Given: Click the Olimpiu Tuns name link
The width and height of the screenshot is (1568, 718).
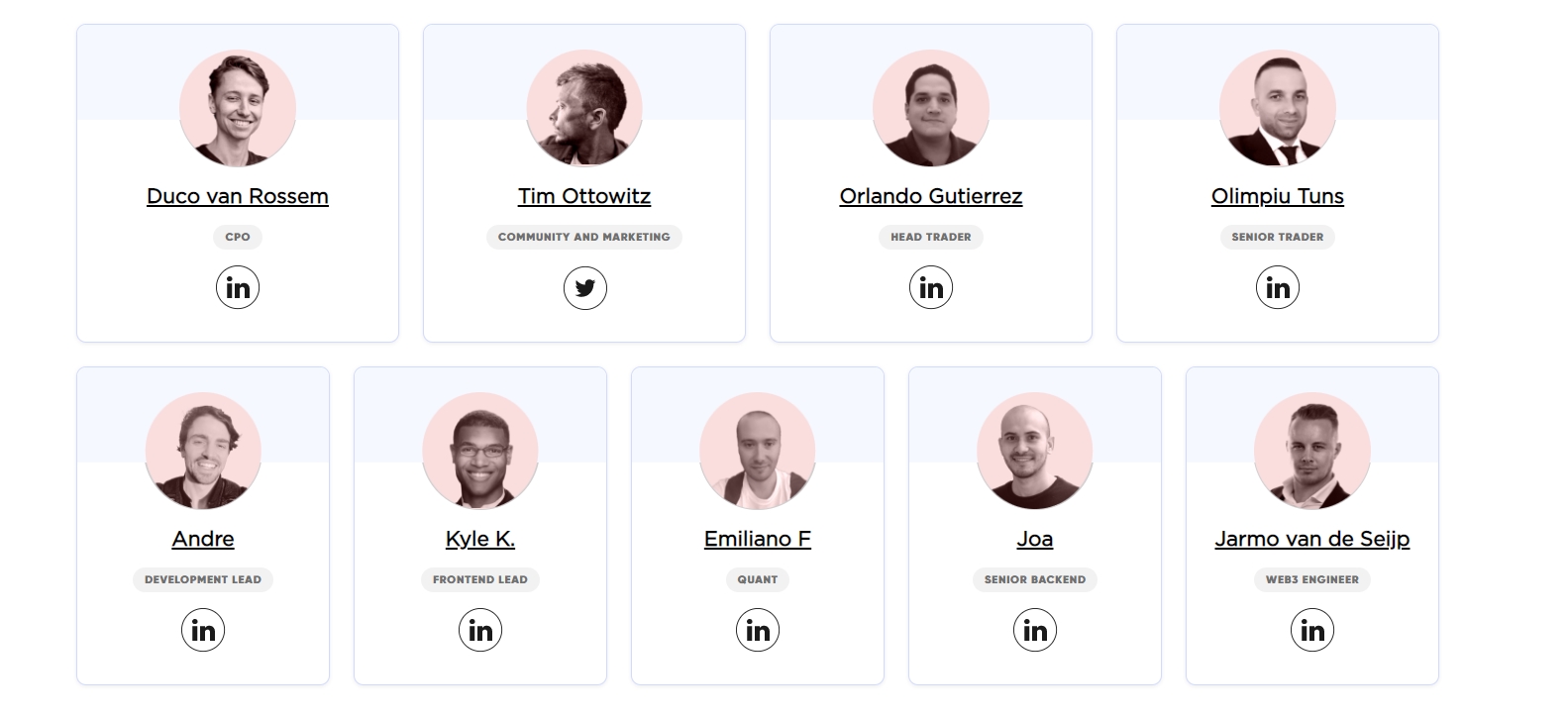Looking at the screenshot, I should [x=1278, y=196].
